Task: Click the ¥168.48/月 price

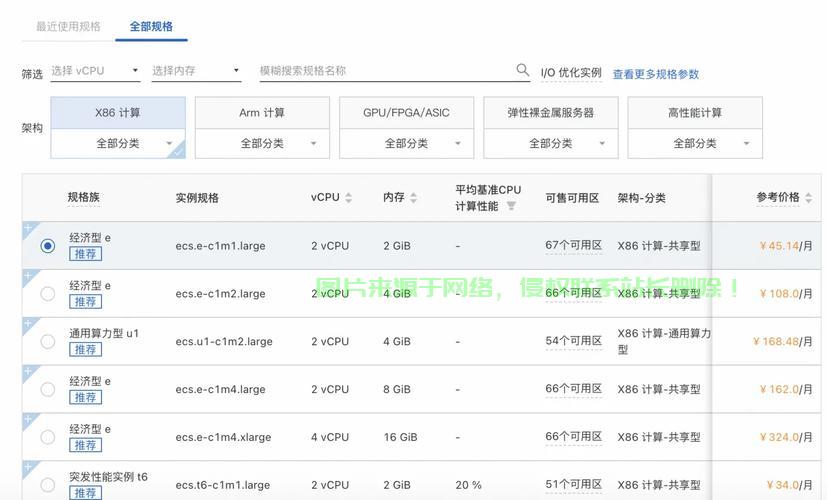Action: [x=783, y=342]
